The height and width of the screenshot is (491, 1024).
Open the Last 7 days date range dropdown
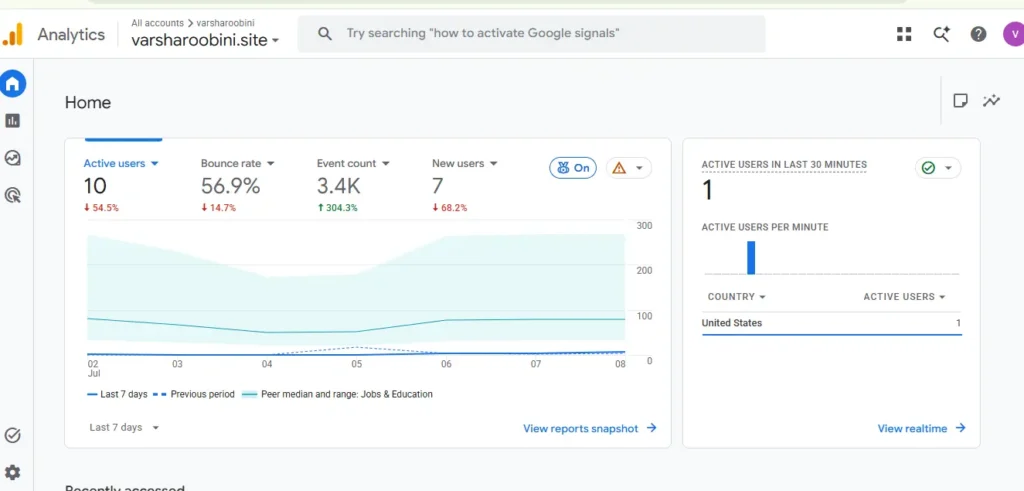click(x=124, y=428)
